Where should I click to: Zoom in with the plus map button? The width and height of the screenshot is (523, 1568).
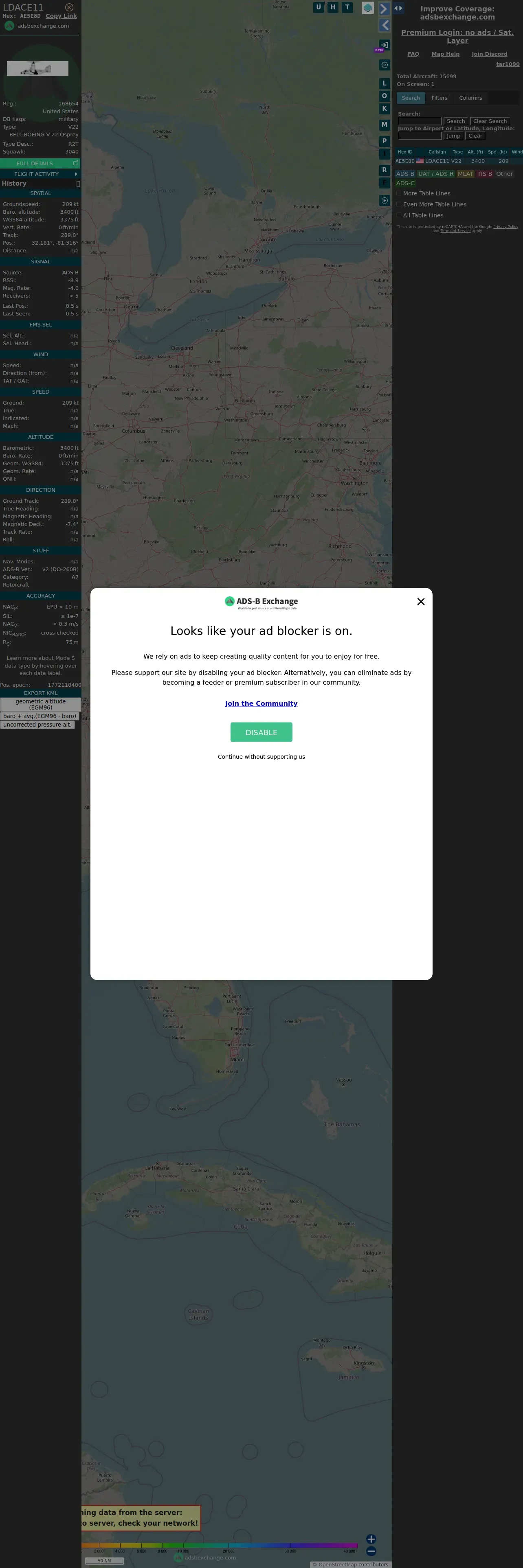(371, 1539)
